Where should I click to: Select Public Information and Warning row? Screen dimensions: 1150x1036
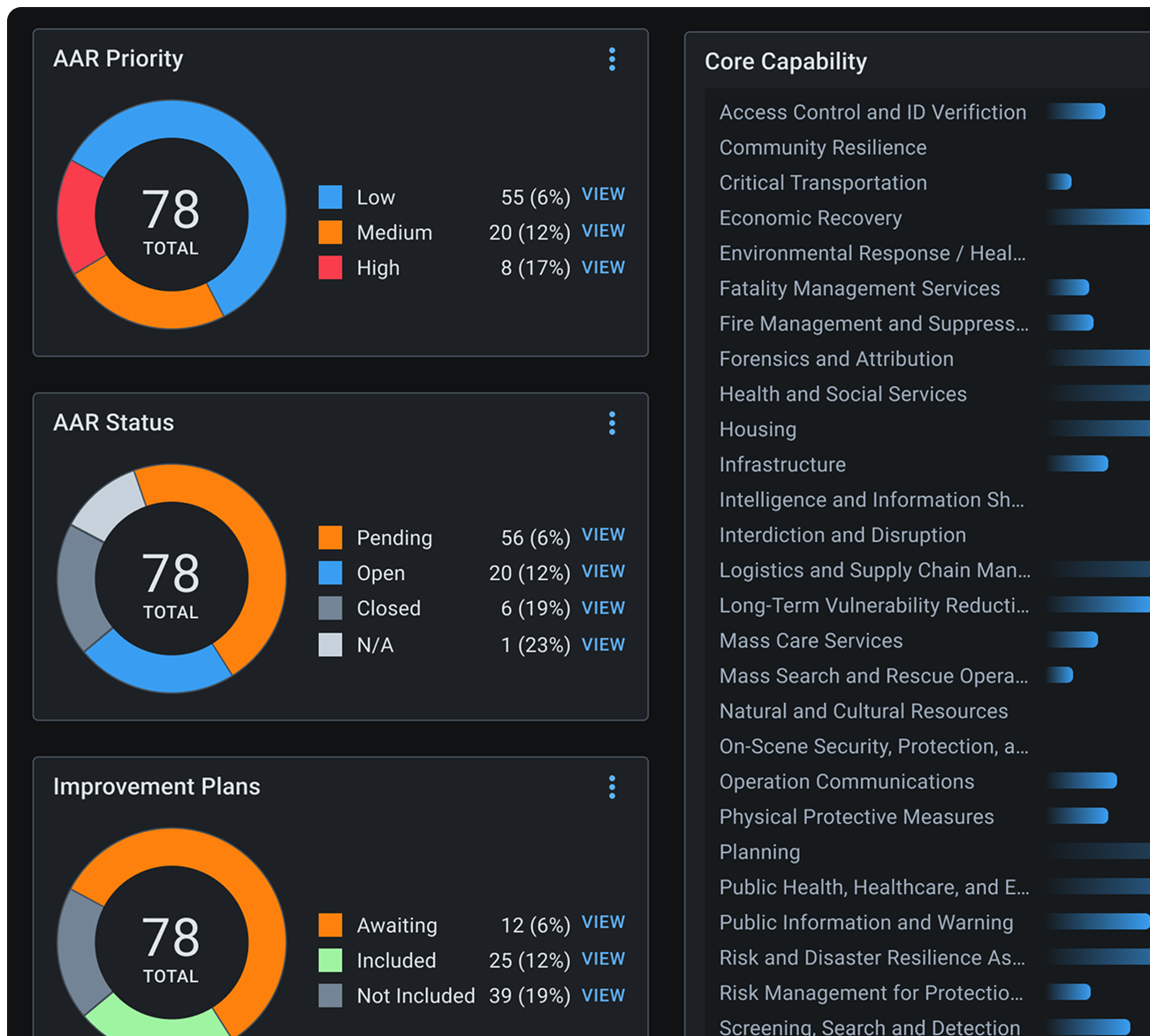tap(866, 923)
